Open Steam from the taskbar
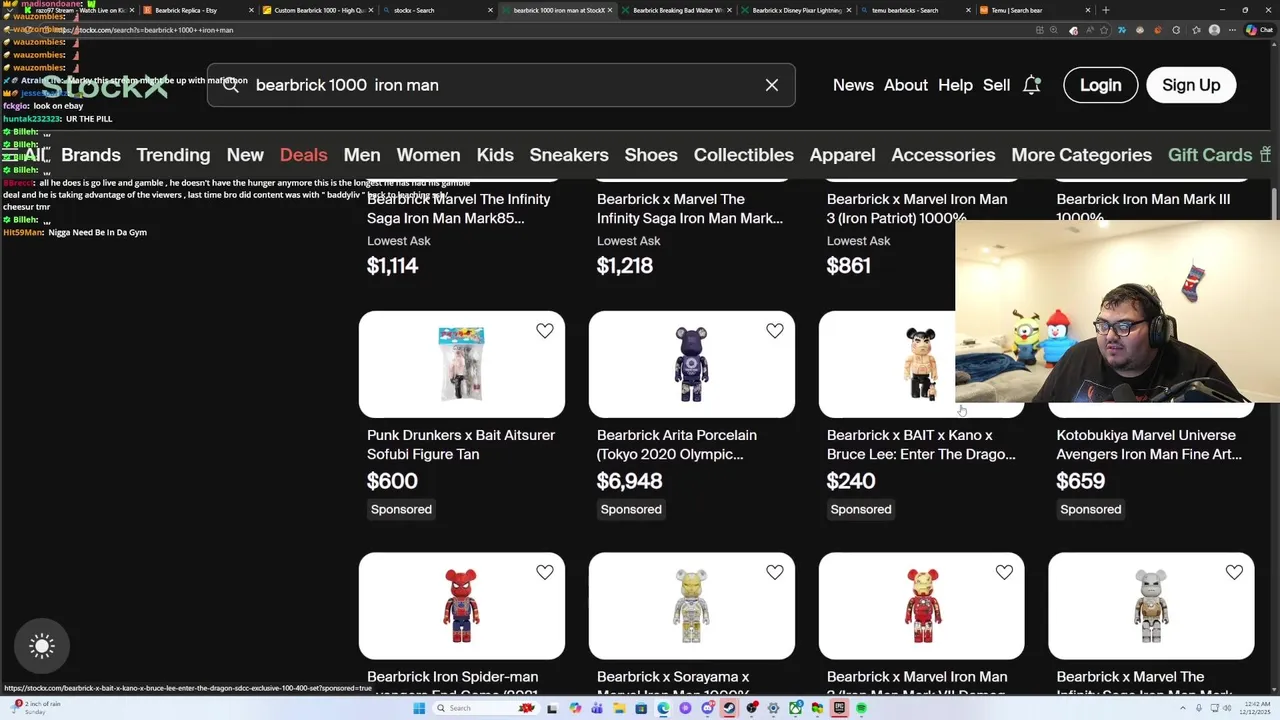This screenshot has width=1280, height=720. (729, 708)
